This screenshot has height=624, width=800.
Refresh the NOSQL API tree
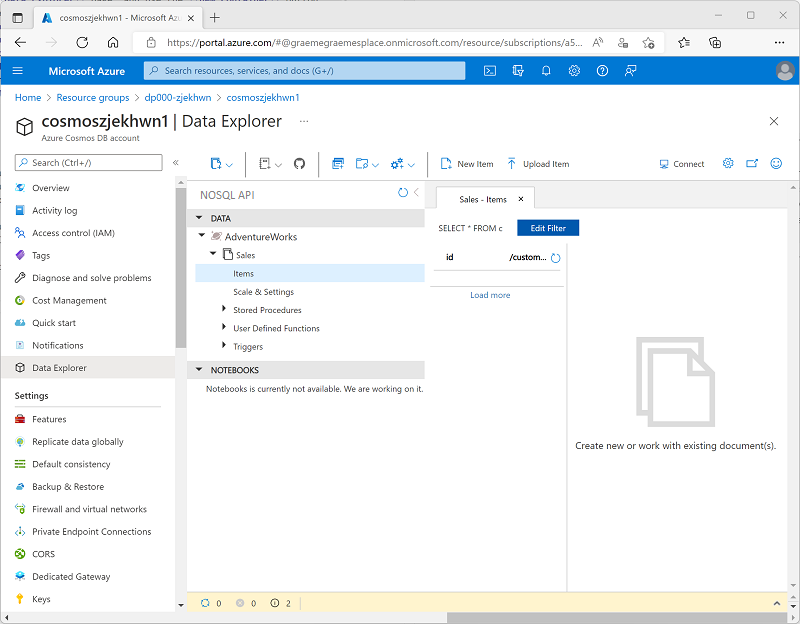pos(403,192)
